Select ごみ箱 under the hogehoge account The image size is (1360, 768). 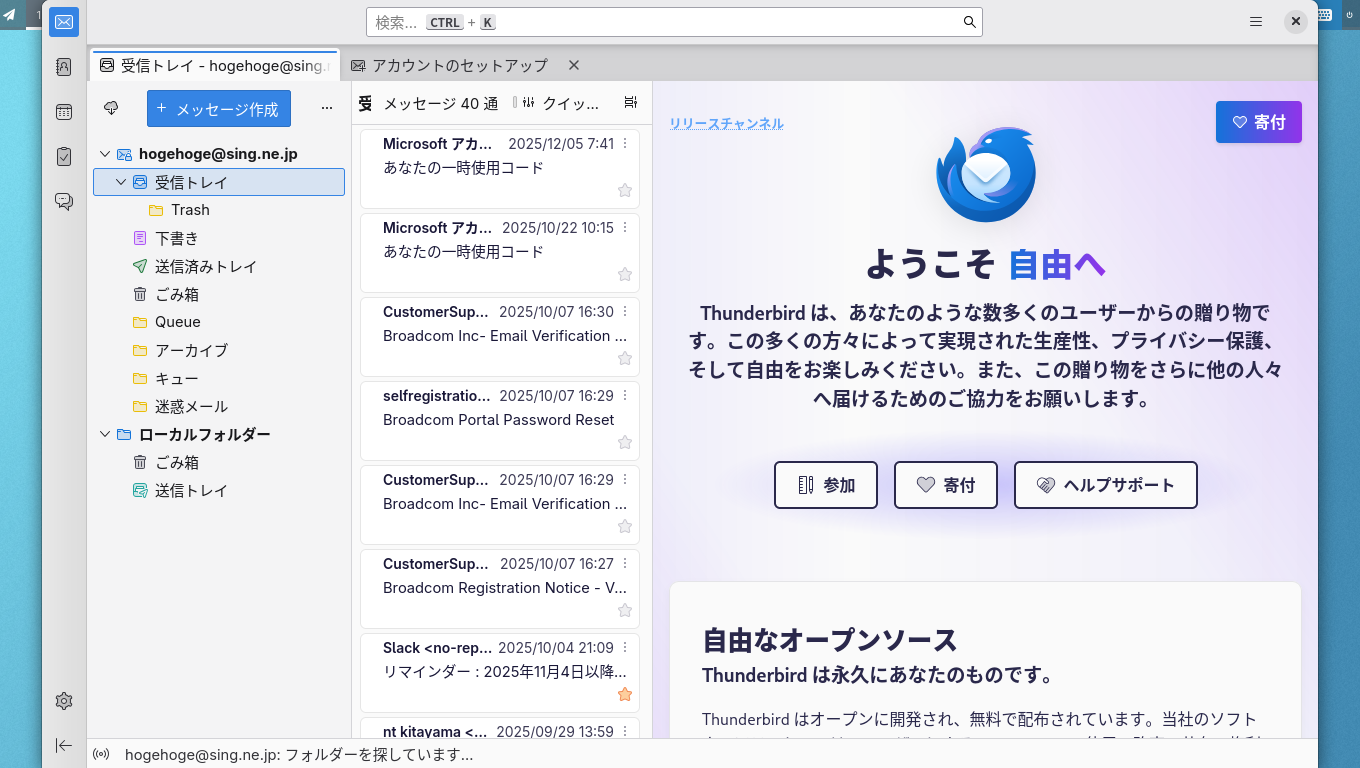[219, 294]
